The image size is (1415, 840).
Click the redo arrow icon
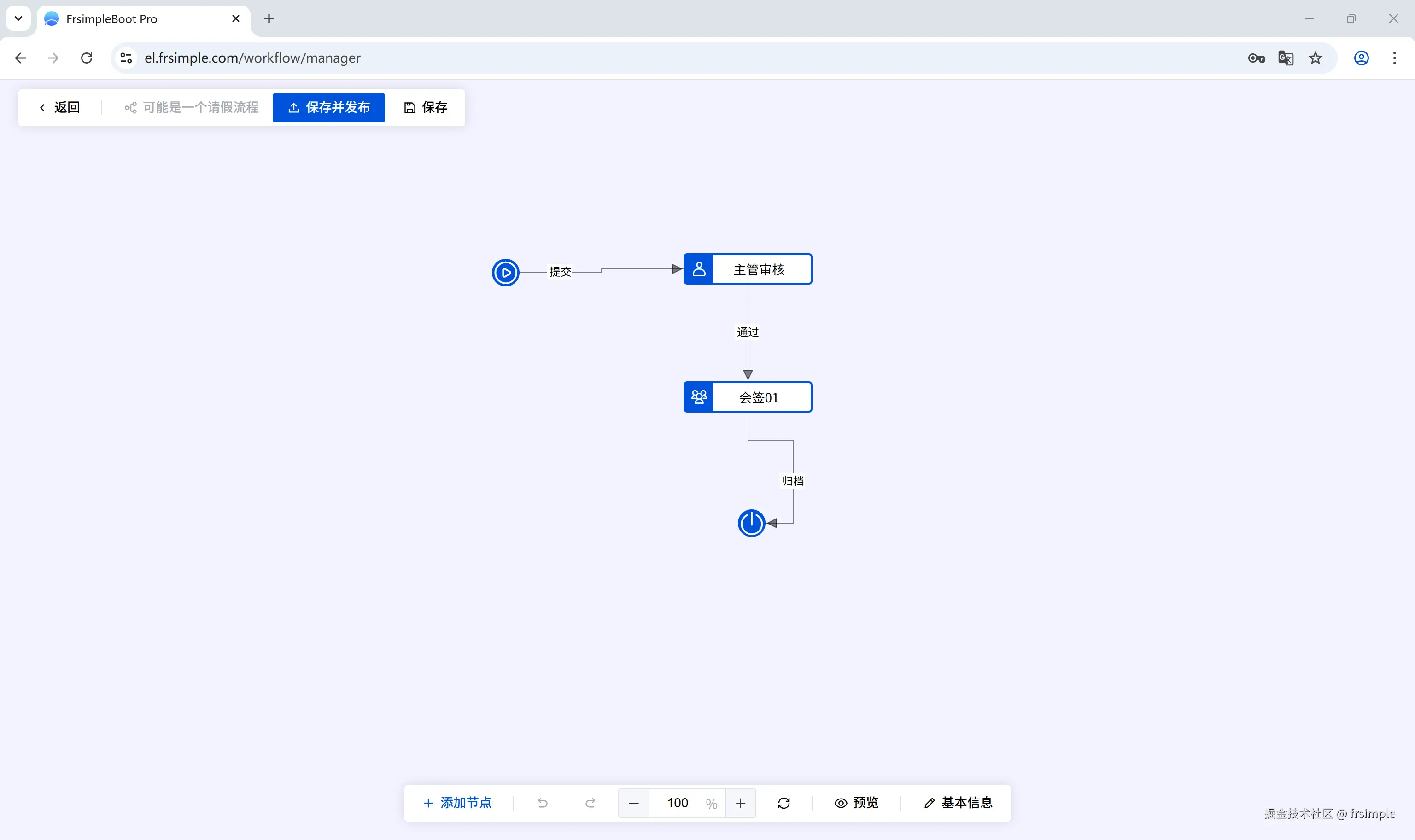click(590, 803)
